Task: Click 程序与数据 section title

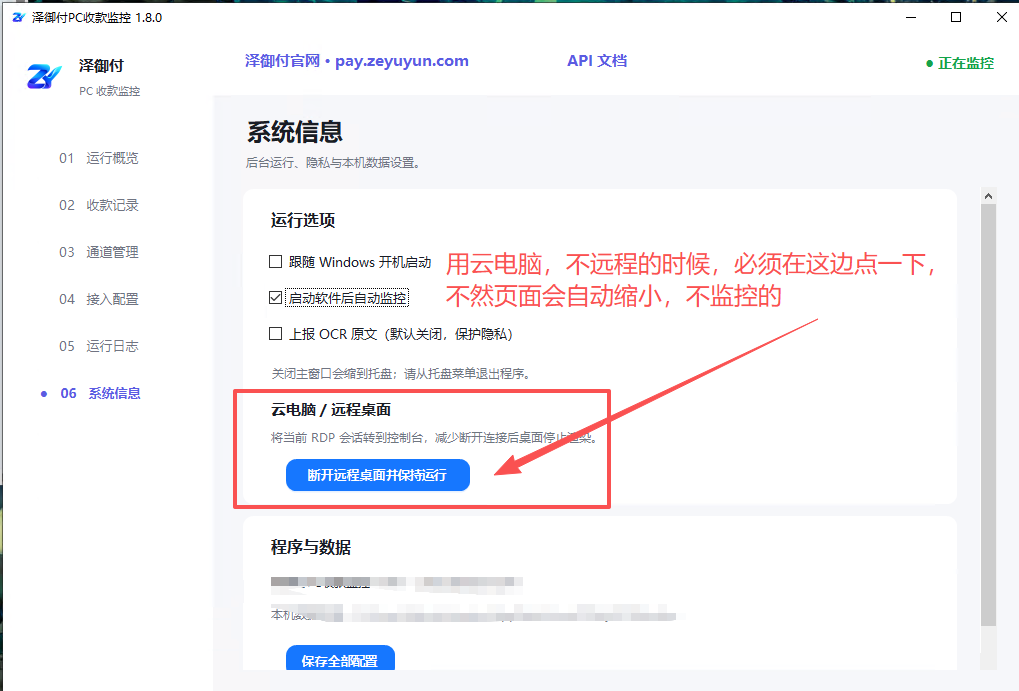Action: click(x=311, y=547)
